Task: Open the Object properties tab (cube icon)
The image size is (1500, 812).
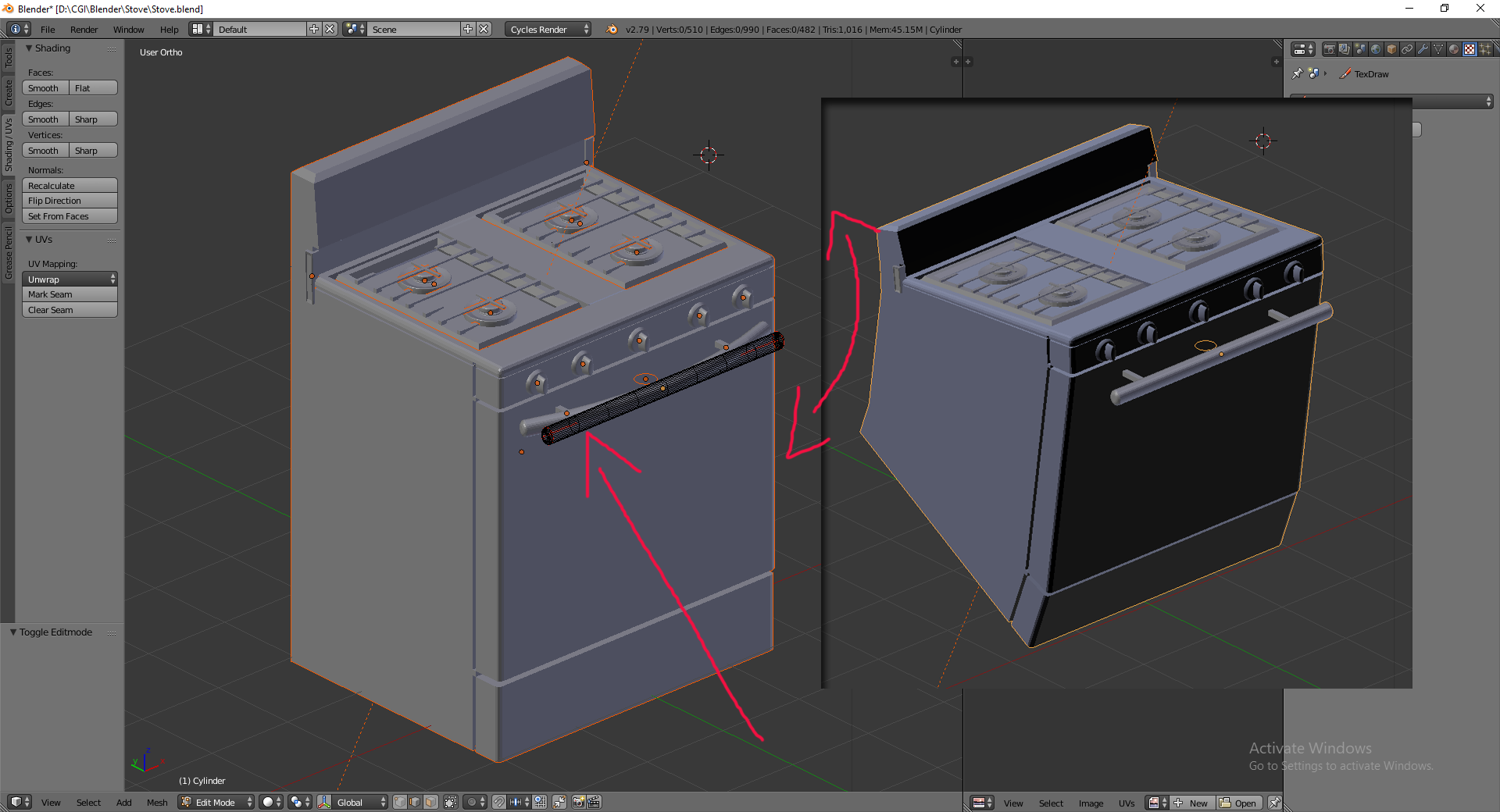Action: pyautogui.click(x=1391, y=49)
